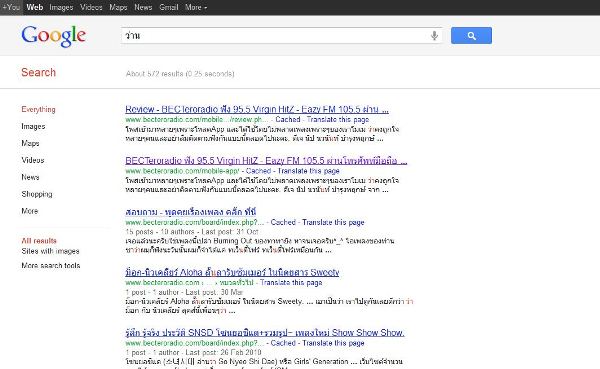Filter results by Shopping in sidebar
600x369 pixels.
pos(37,194)
